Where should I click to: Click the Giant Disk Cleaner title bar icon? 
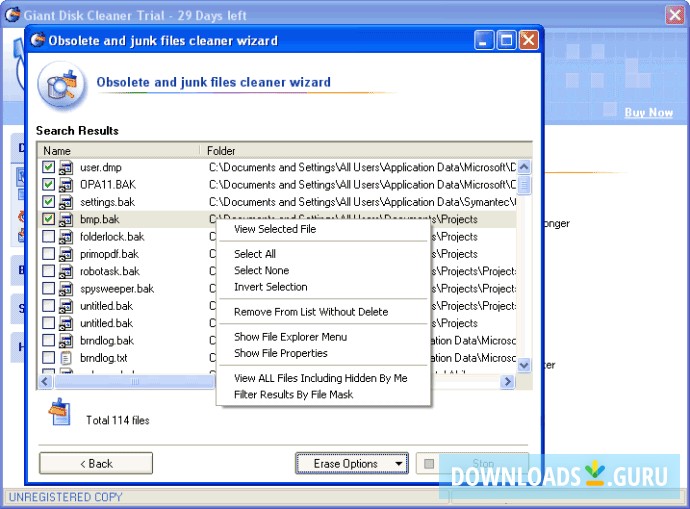[x=12, y=15]
